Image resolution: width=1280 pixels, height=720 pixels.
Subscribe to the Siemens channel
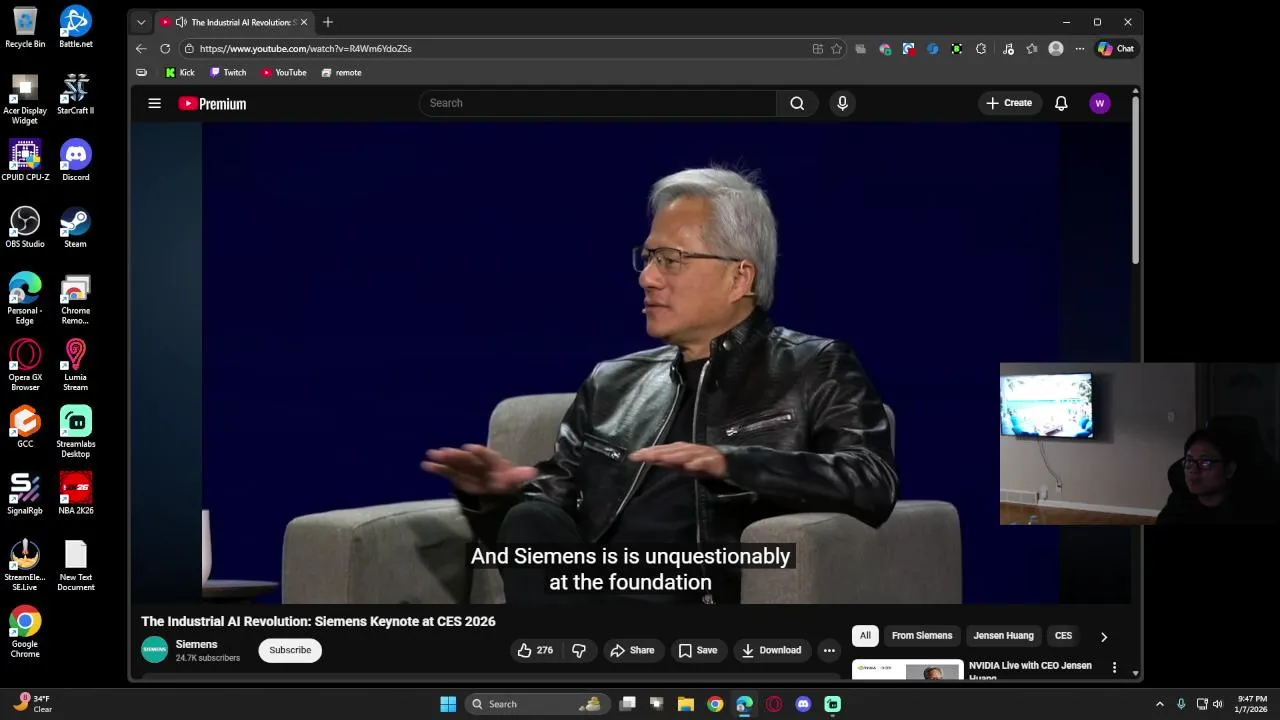(x=290, y=650)
